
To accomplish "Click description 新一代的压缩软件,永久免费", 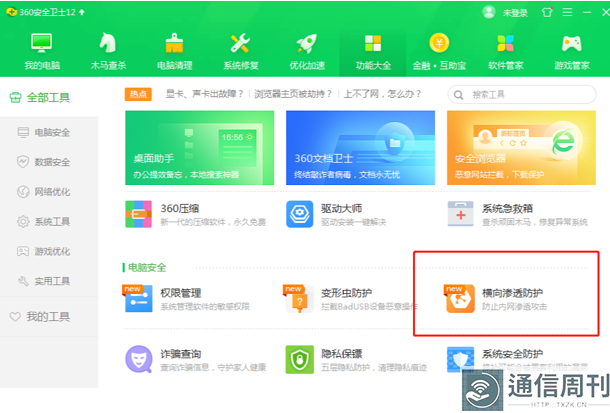I will pyautogui.click(x=213, y=222).
